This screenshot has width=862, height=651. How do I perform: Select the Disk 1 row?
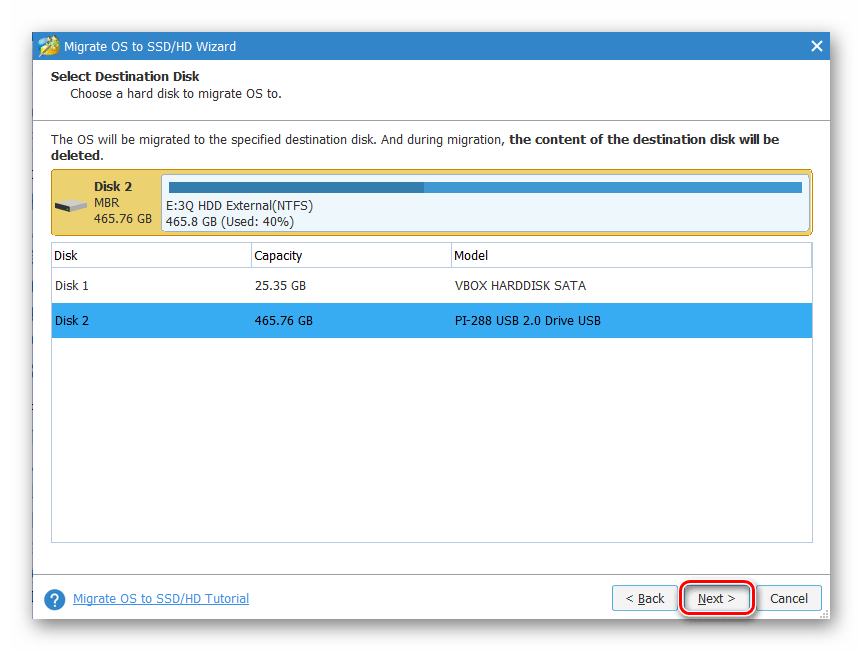tap(432, 285)
